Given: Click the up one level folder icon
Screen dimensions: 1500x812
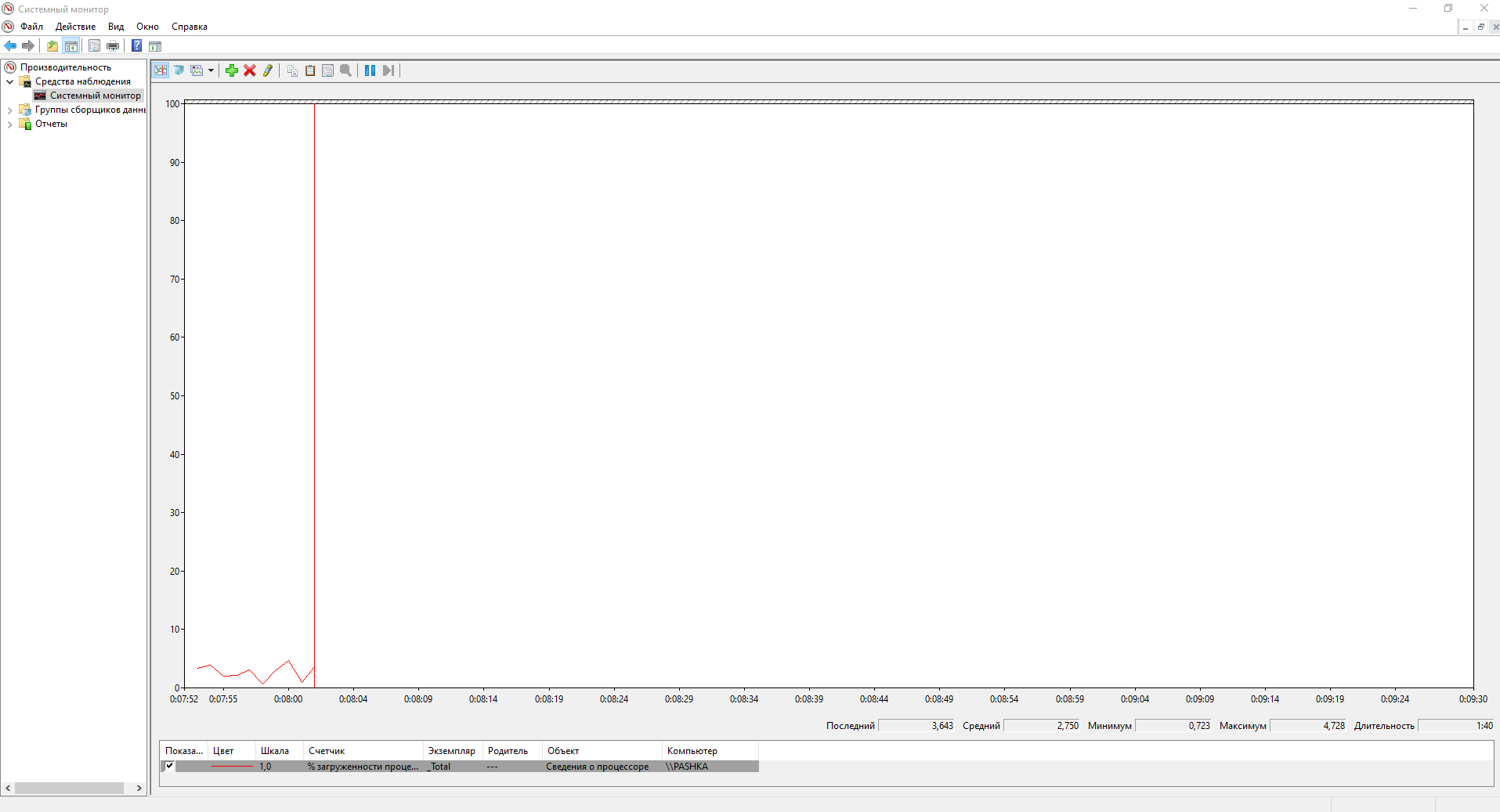Looking at the screenshot, I should (x=52, y=46).
